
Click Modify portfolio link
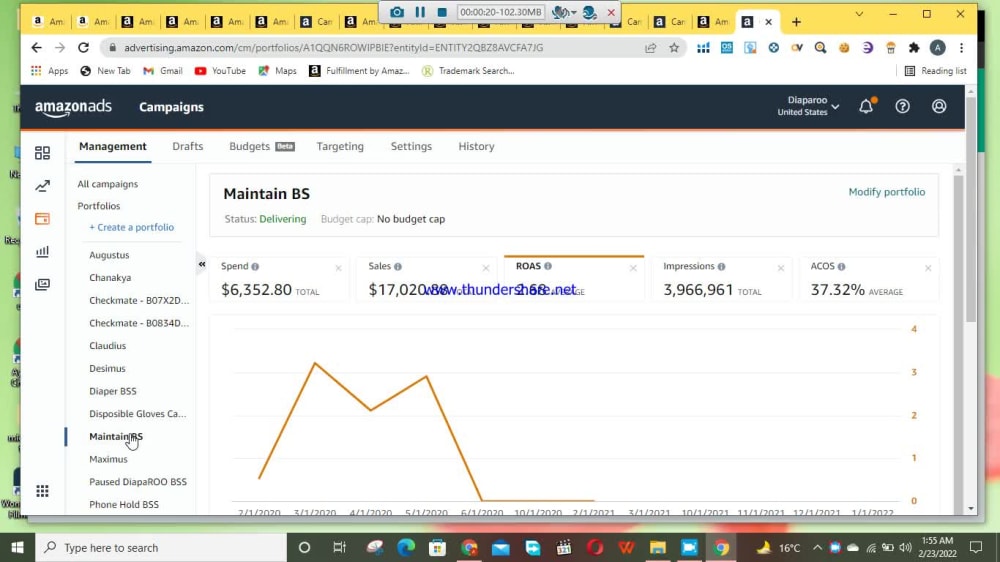886,192
